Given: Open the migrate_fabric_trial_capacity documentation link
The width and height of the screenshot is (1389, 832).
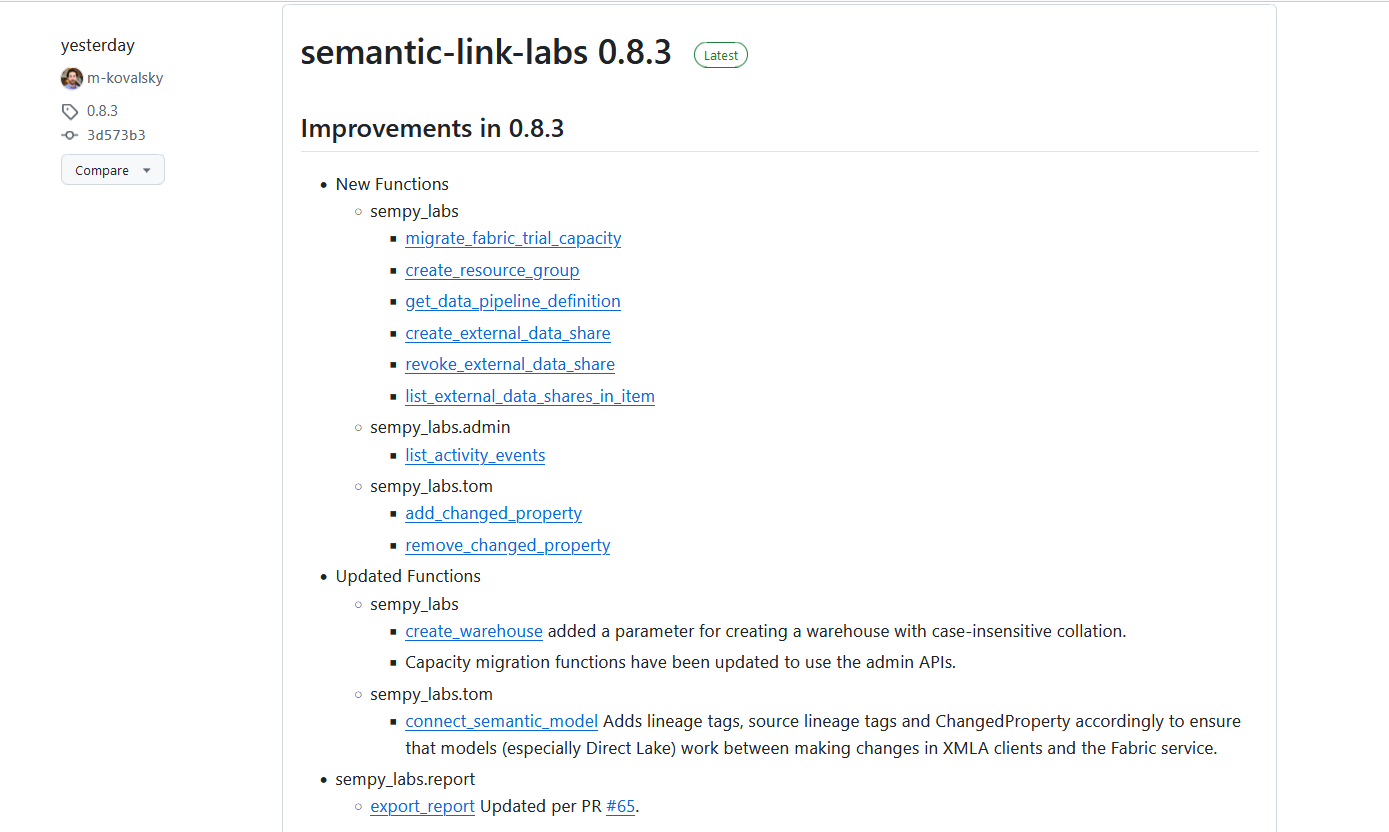Looking at the screenshot, I should pyautogui.click(x=513, y=238).
